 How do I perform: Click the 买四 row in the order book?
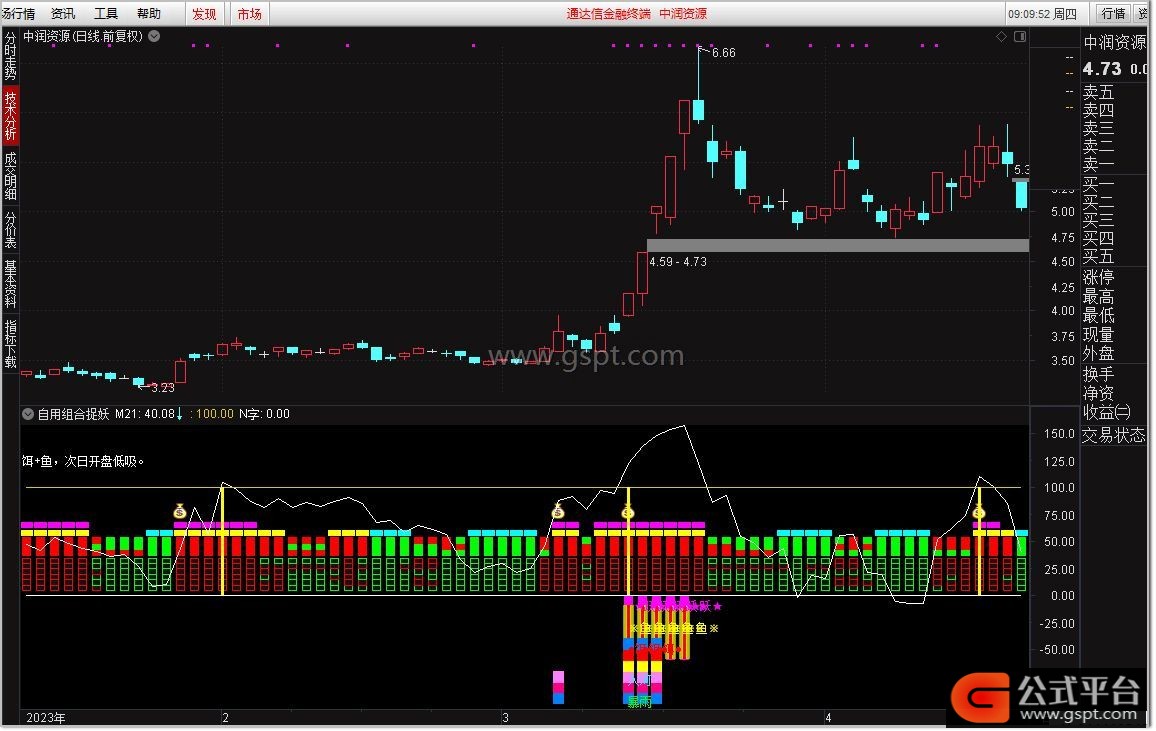(1098, 239)
